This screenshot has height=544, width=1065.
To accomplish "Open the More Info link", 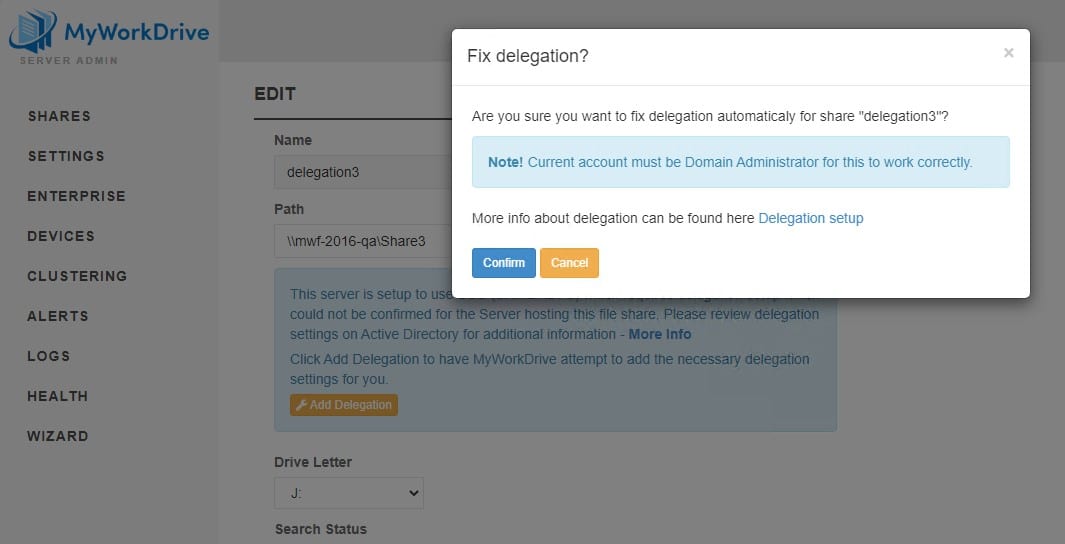I will (659, 334).
